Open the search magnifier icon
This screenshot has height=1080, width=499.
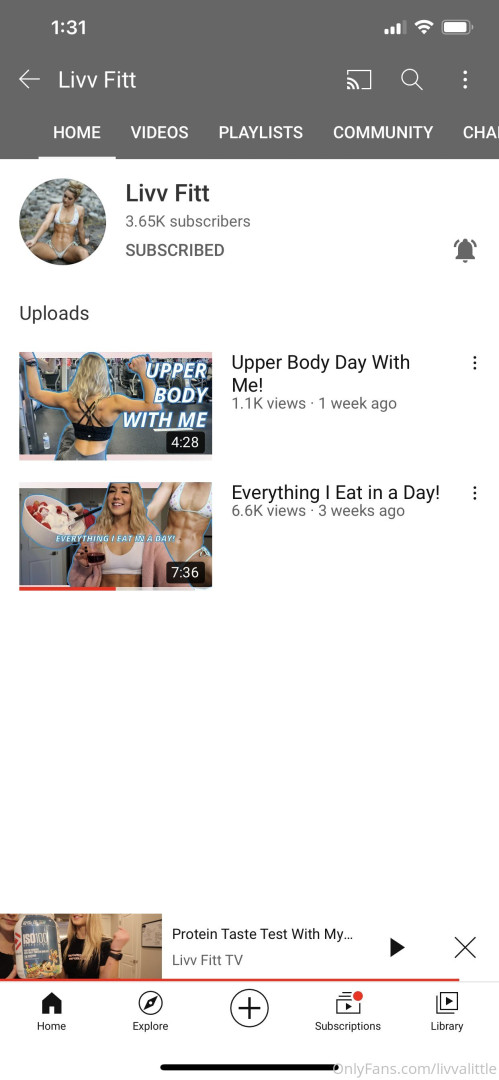[411, 80]
